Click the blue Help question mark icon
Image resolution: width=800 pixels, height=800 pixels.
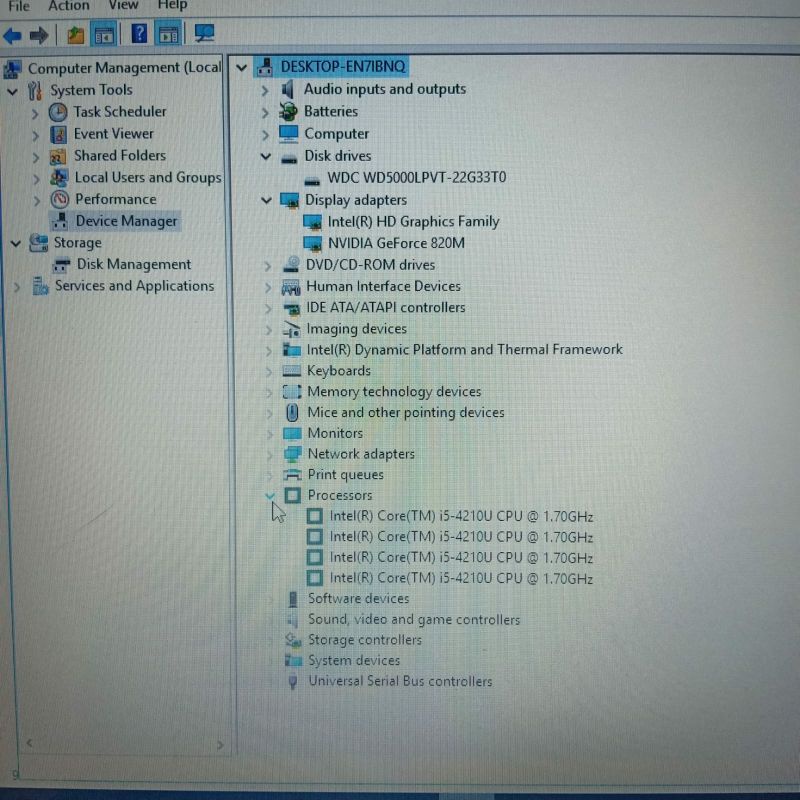pos(139,34)
